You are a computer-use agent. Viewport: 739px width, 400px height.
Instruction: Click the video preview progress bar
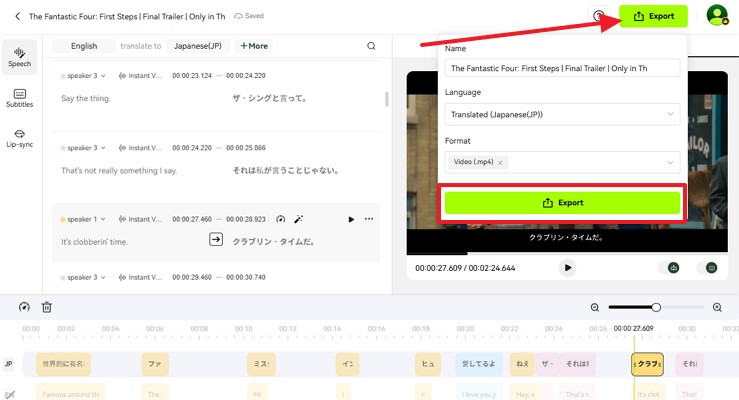(567, 253)
